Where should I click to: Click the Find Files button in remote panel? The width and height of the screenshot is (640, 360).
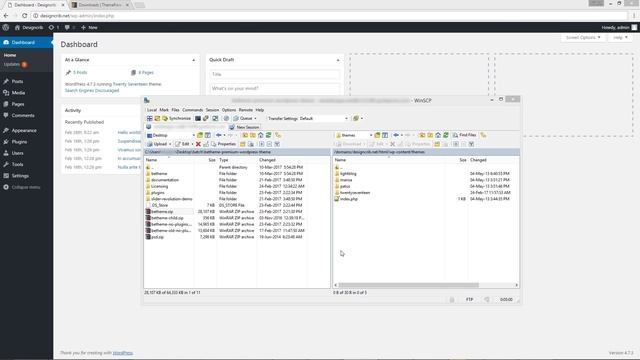[464, 135]
